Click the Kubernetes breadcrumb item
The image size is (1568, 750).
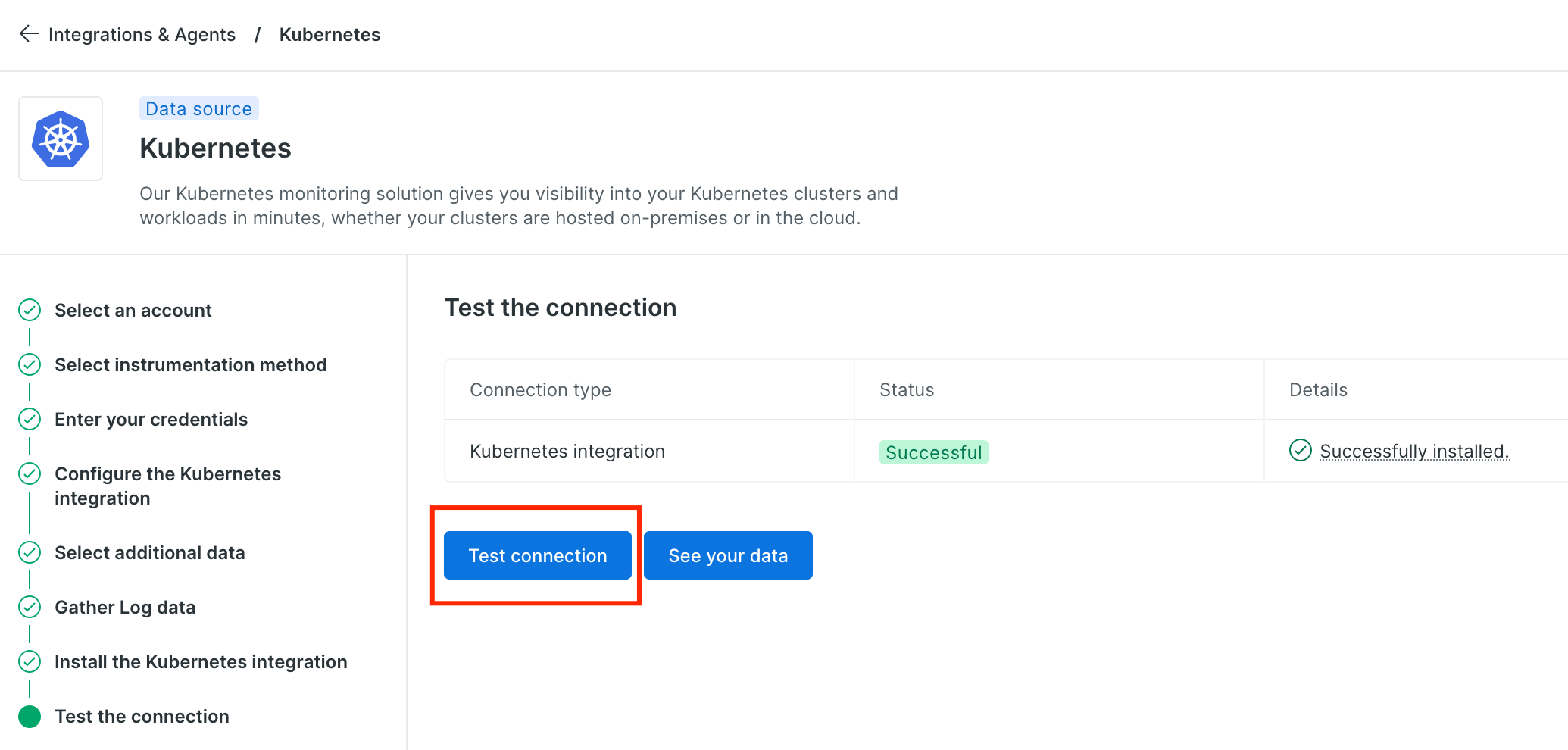tap(330, 34)
